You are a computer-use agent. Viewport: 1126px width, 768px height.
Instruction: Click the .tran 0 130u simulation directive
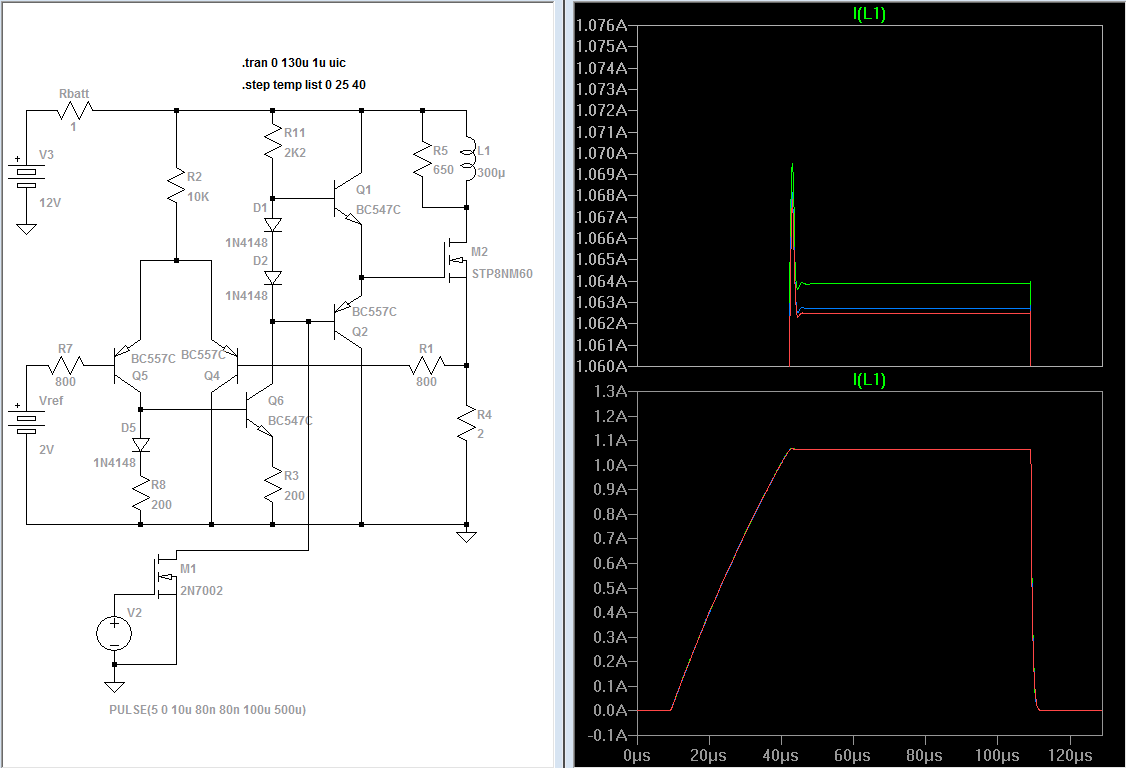point(294,64)
